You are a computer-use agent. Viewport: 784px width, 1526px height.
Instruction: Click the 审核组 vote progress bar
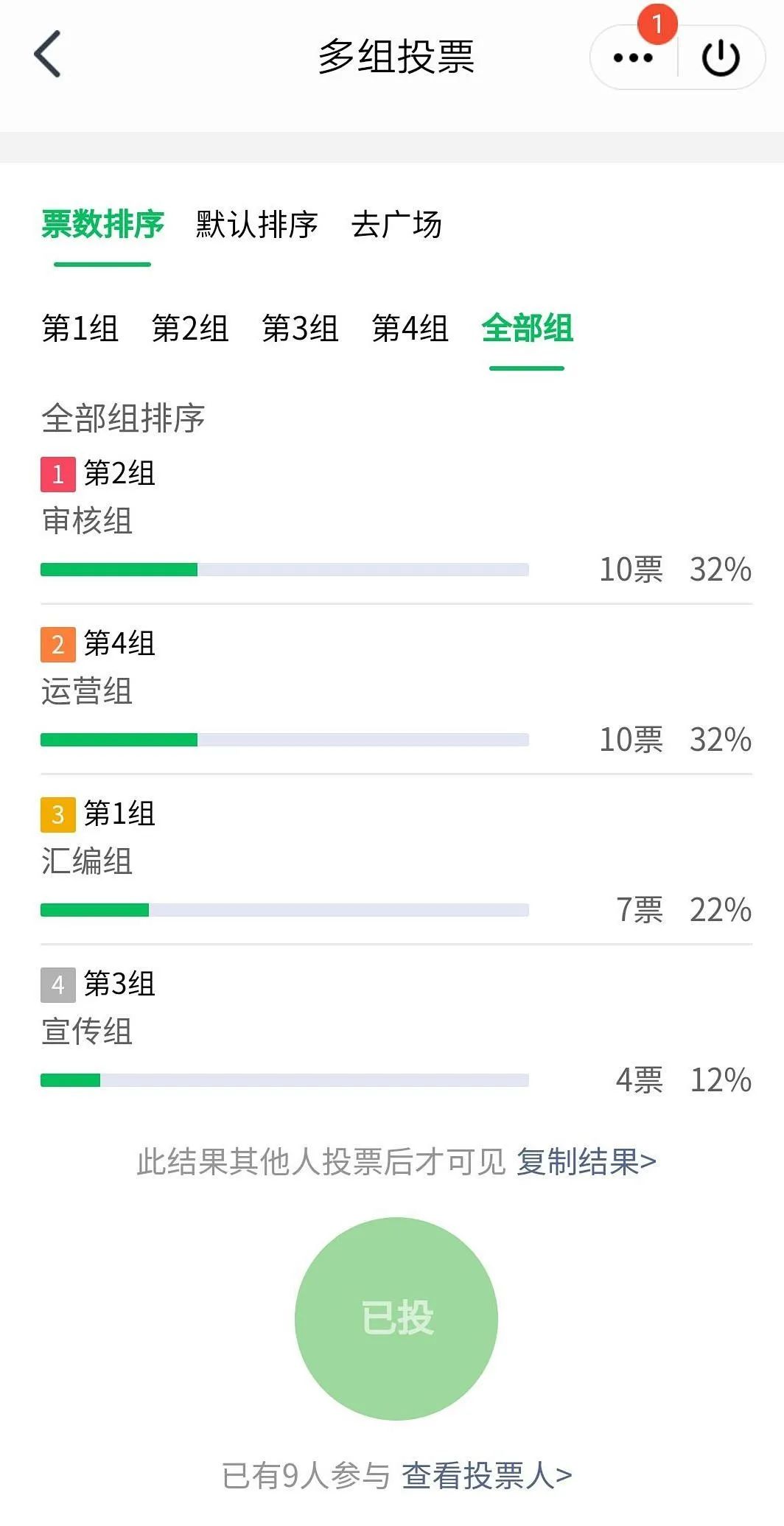pyautogui.click(x=284, y=570)
